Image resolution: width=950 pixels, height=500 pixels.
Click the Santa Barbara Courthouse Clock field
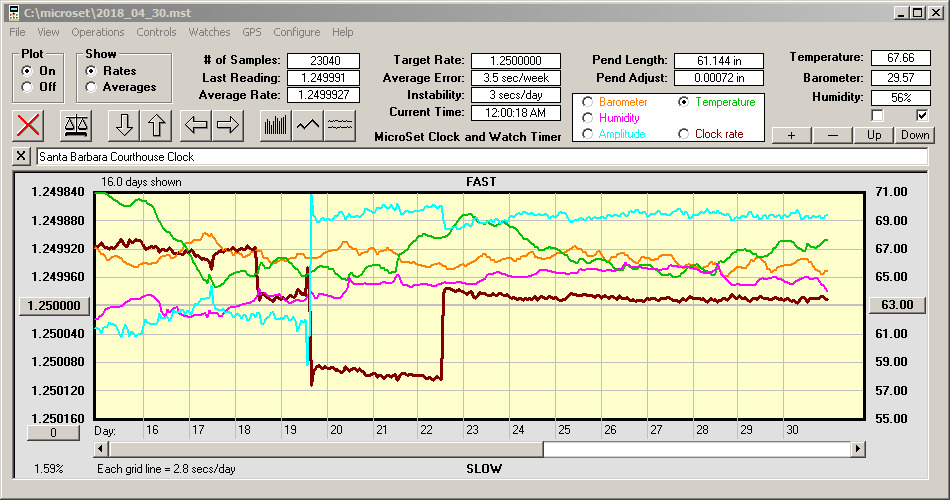[482, 157]
